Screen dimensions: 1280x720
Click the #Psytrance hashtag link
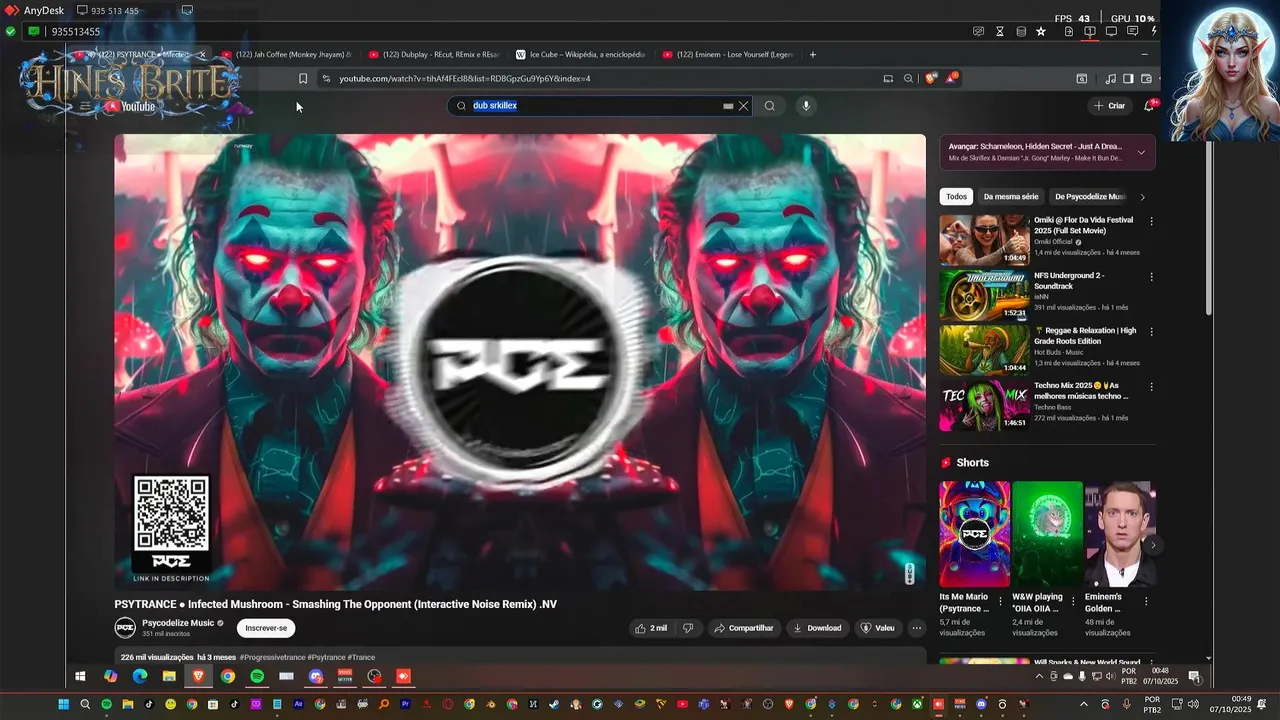(x=326, y=658)
